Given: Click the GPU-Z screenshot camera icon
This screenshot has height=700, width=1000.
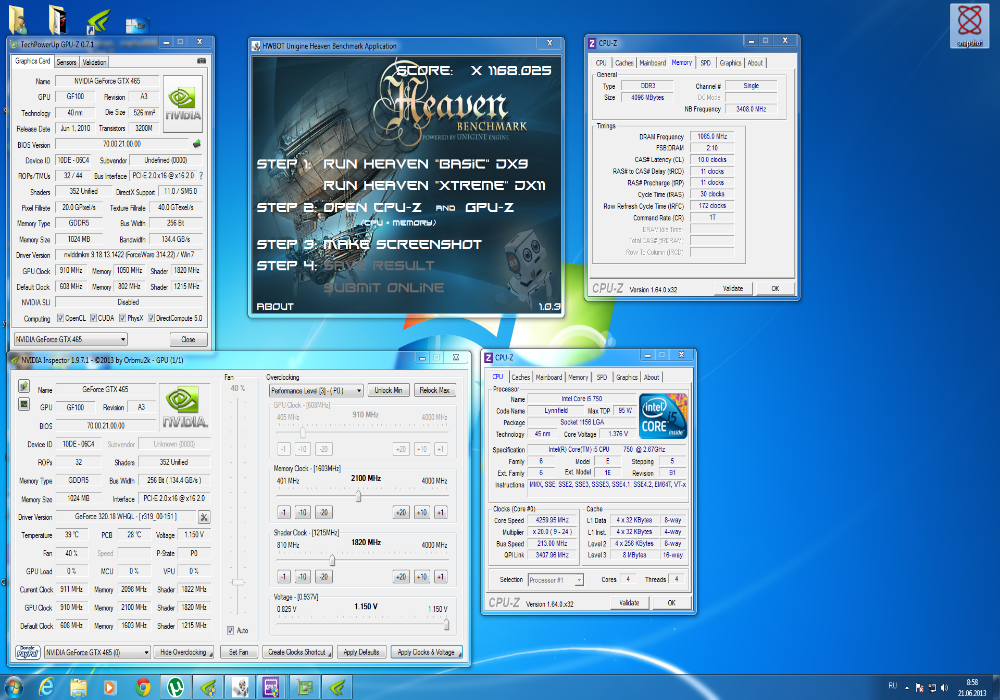Looking at the screenshot, I should (202, 61).
